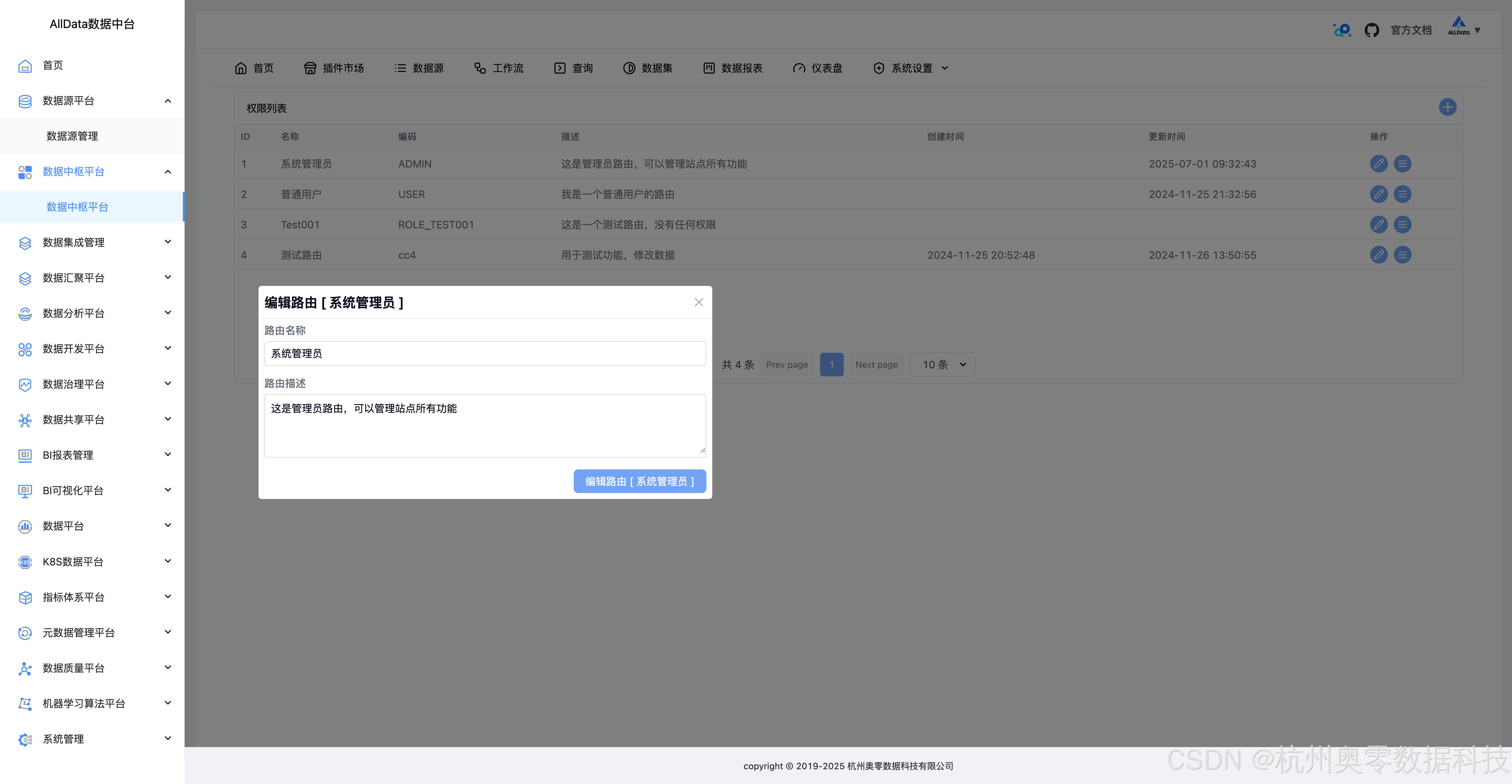1512x784 pixels.
Task: Collapse the 数据中枢平台 sidebar group
Action: pyautogui.click(x=168, y=172)
